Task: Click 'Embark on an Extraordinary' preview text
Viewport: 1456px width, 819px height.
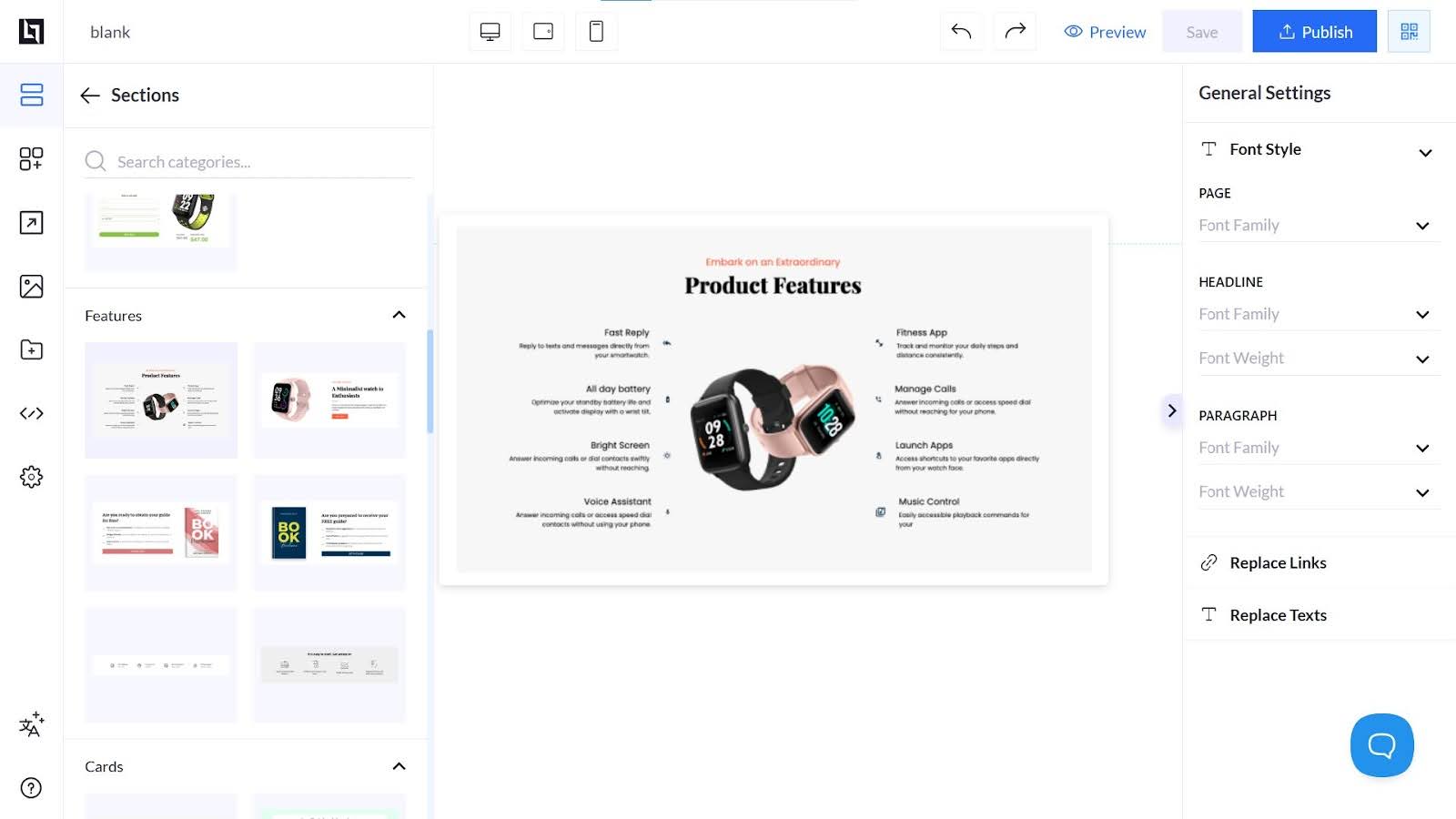Action: pyautogui.click(x=773, y=262)
